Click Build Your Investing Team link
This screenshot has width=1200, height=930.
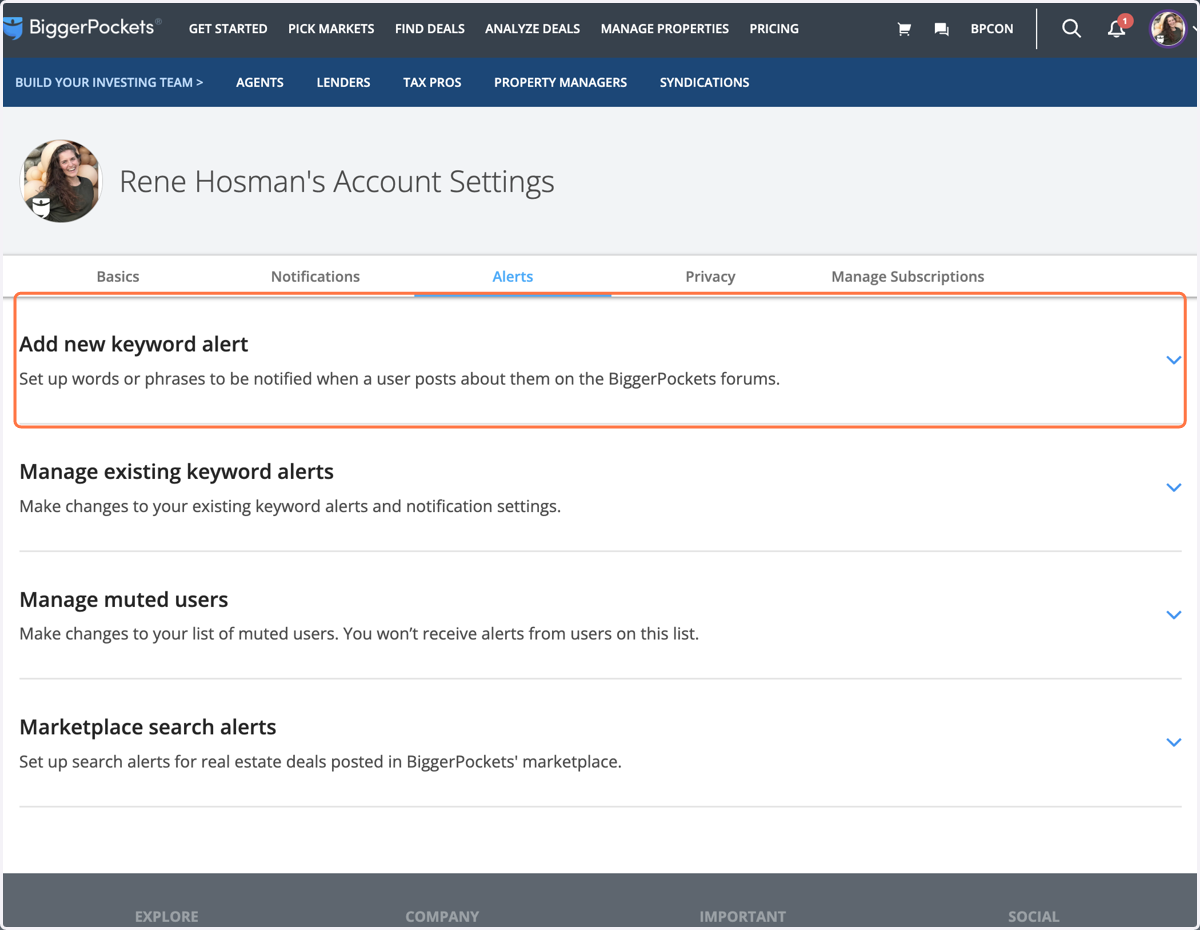coord(109,82)
